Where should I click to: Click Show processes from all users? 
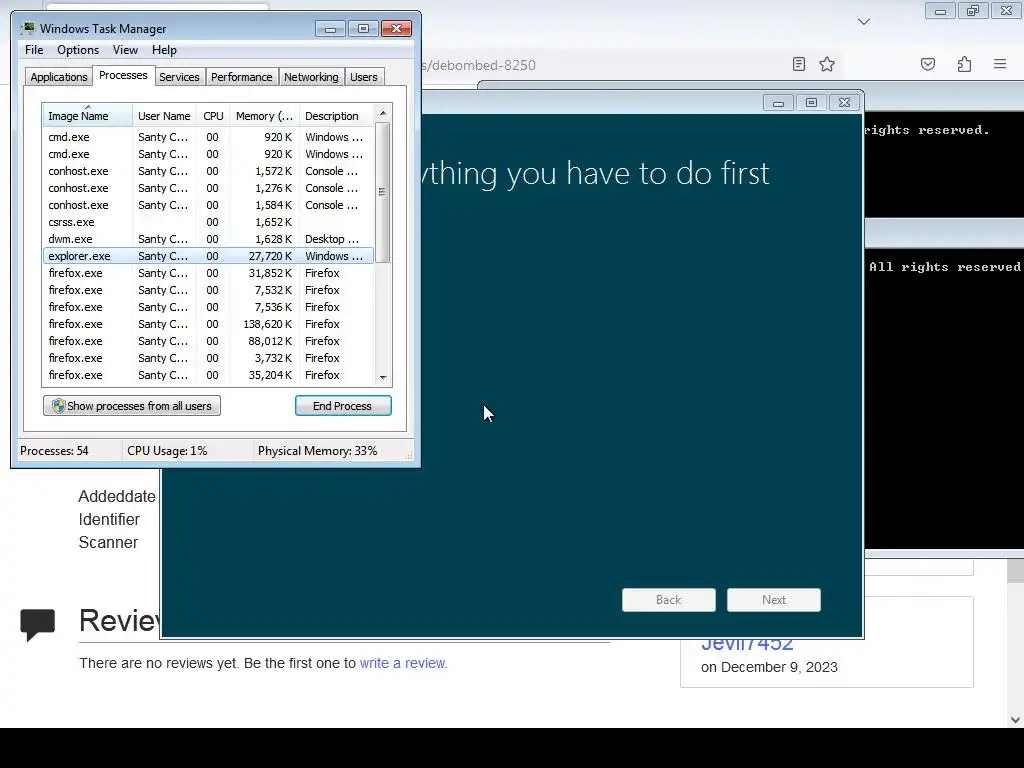[x=132, y=406]
